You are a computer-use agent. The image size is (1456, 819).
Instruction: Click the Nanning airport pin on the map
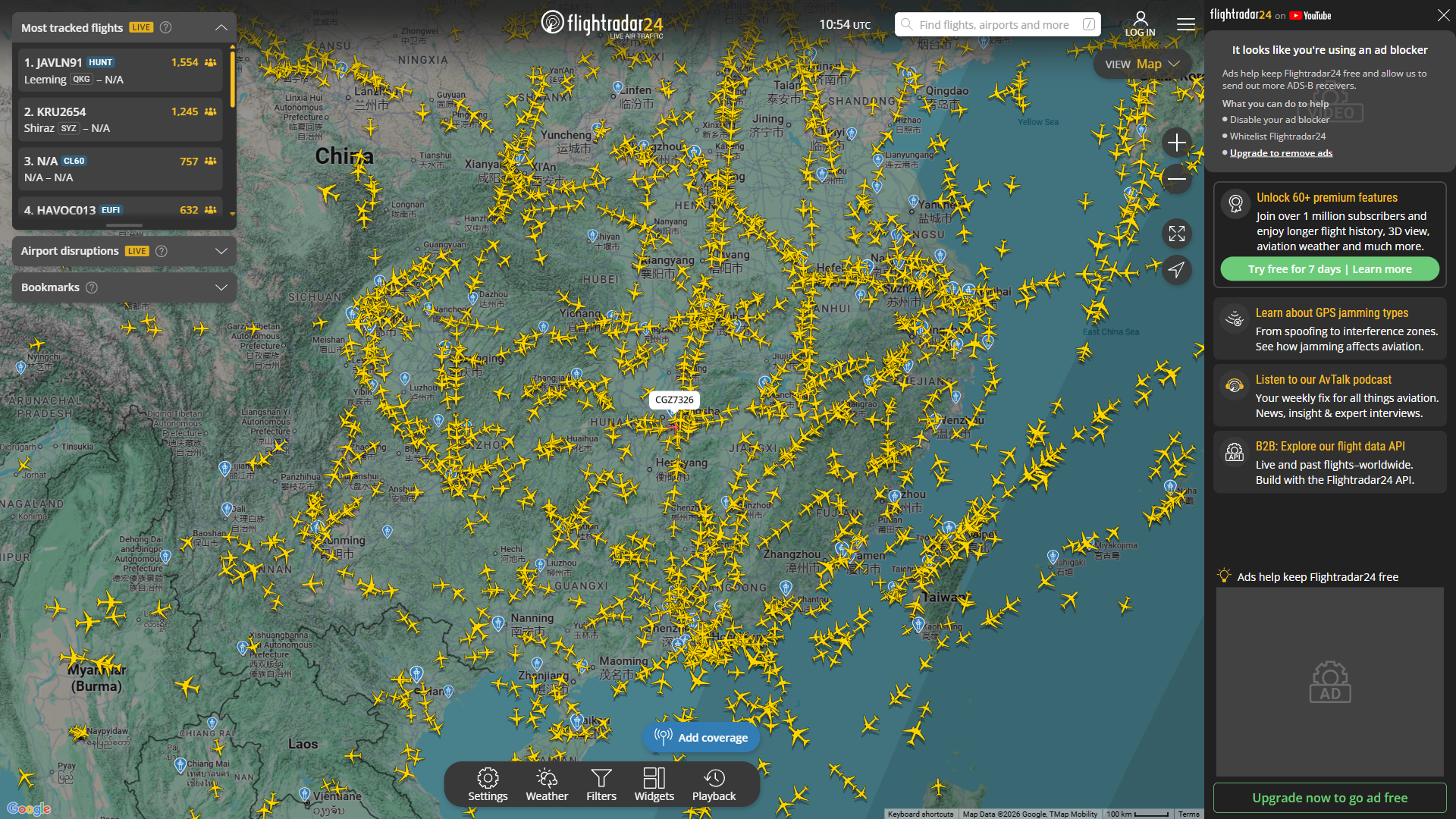(498, 623)
